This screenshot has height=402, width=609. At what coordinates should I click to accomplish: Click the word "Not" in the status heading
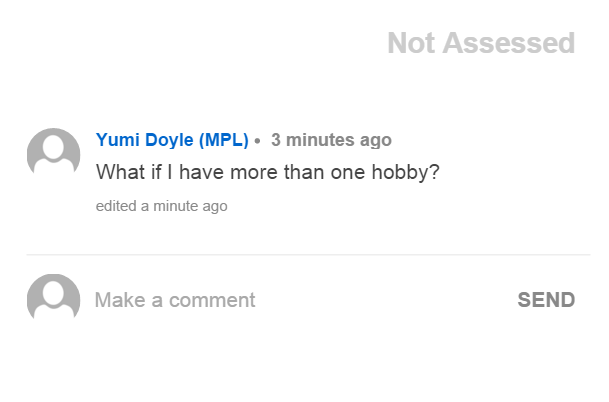click(x=411, y=43)
